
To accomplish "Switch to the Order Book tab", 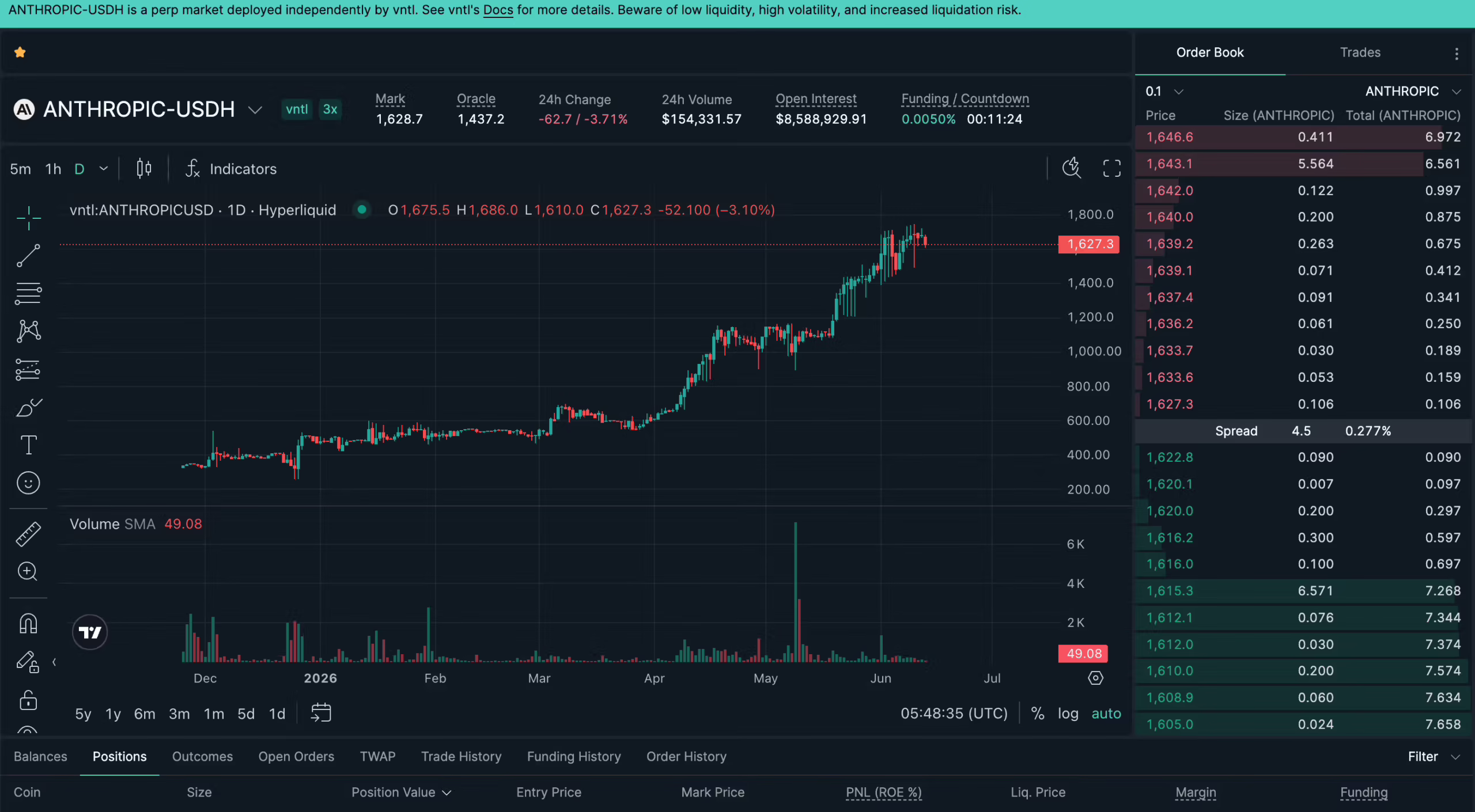I will (x=1210, y=52).
